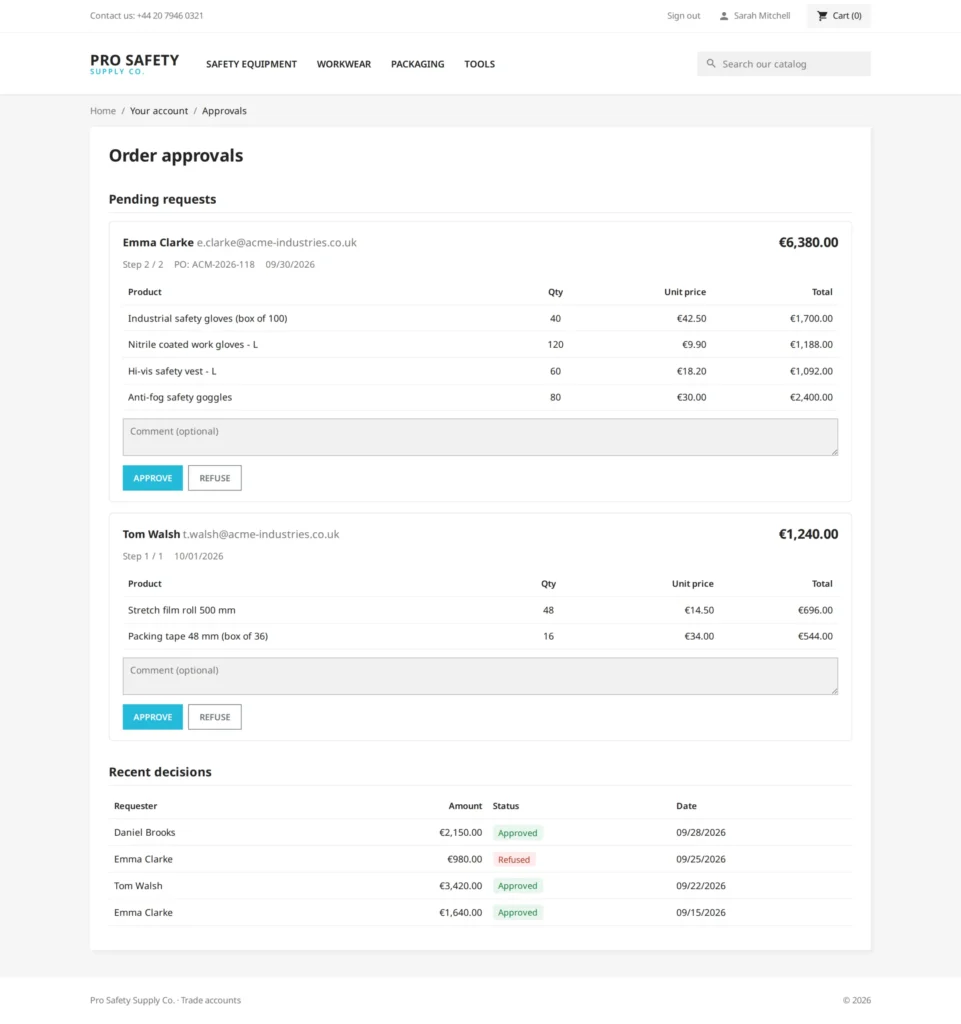961x1024 pixels.
Task: Click the €1,240.00 total amount
Action: [x=808, y=534]
